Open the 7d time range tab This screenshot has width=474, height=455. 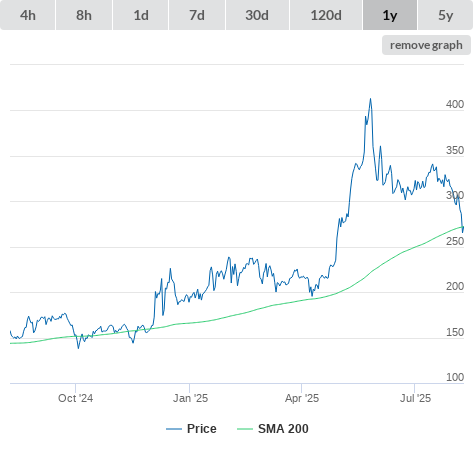point(197,15)
